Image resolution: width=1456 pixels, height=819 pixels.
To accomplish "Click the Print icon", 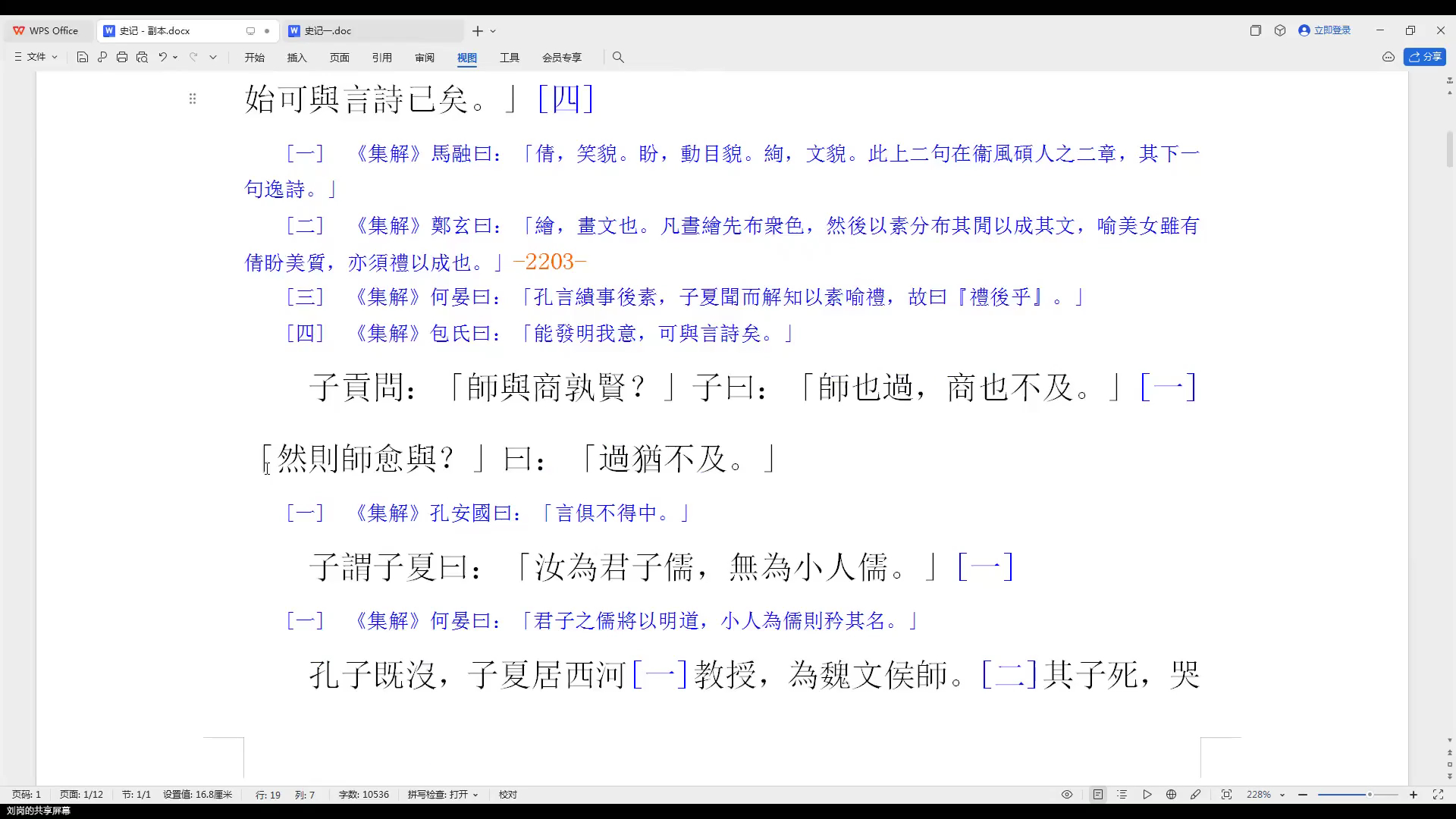I will coord(122,57).
